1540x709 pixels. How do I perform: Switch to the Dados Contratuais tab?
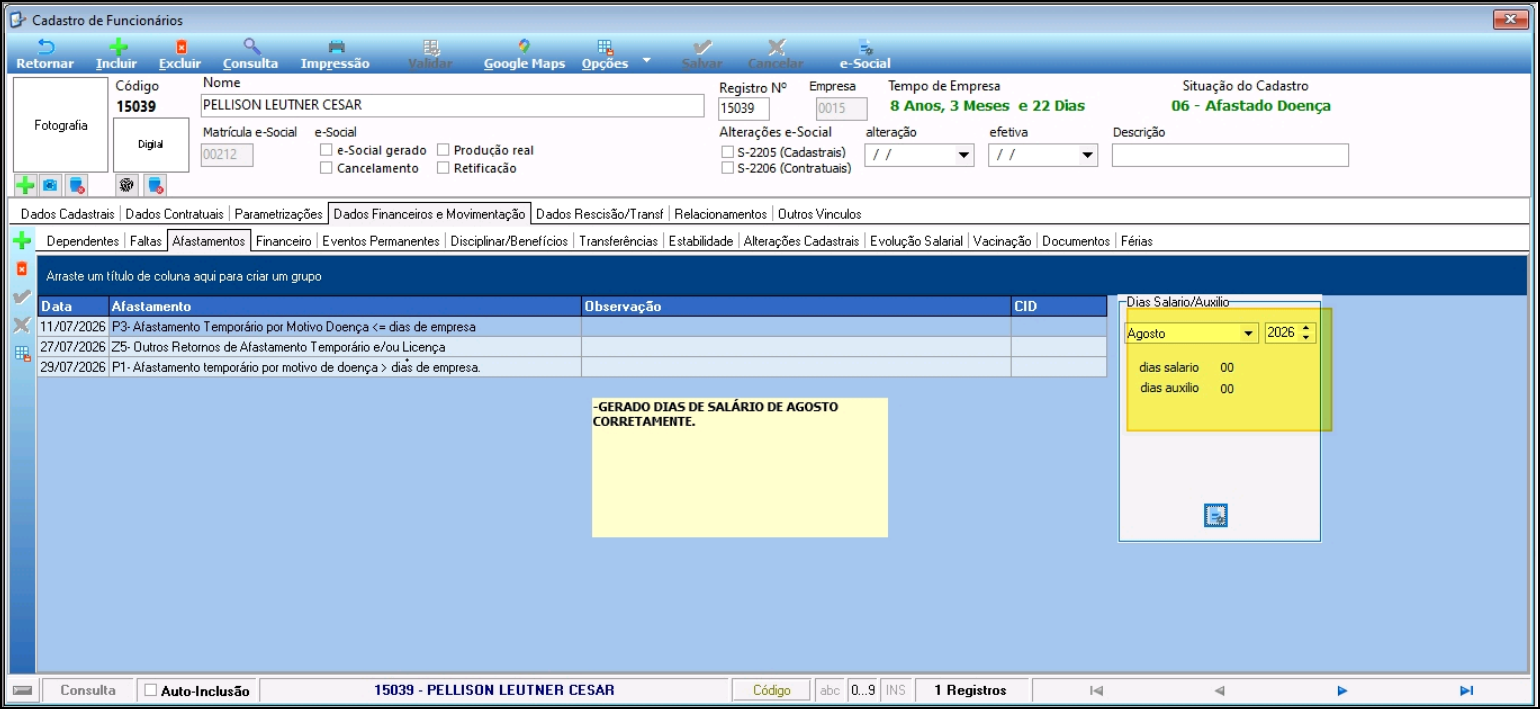pyautogui.click(x=175, y=214)
